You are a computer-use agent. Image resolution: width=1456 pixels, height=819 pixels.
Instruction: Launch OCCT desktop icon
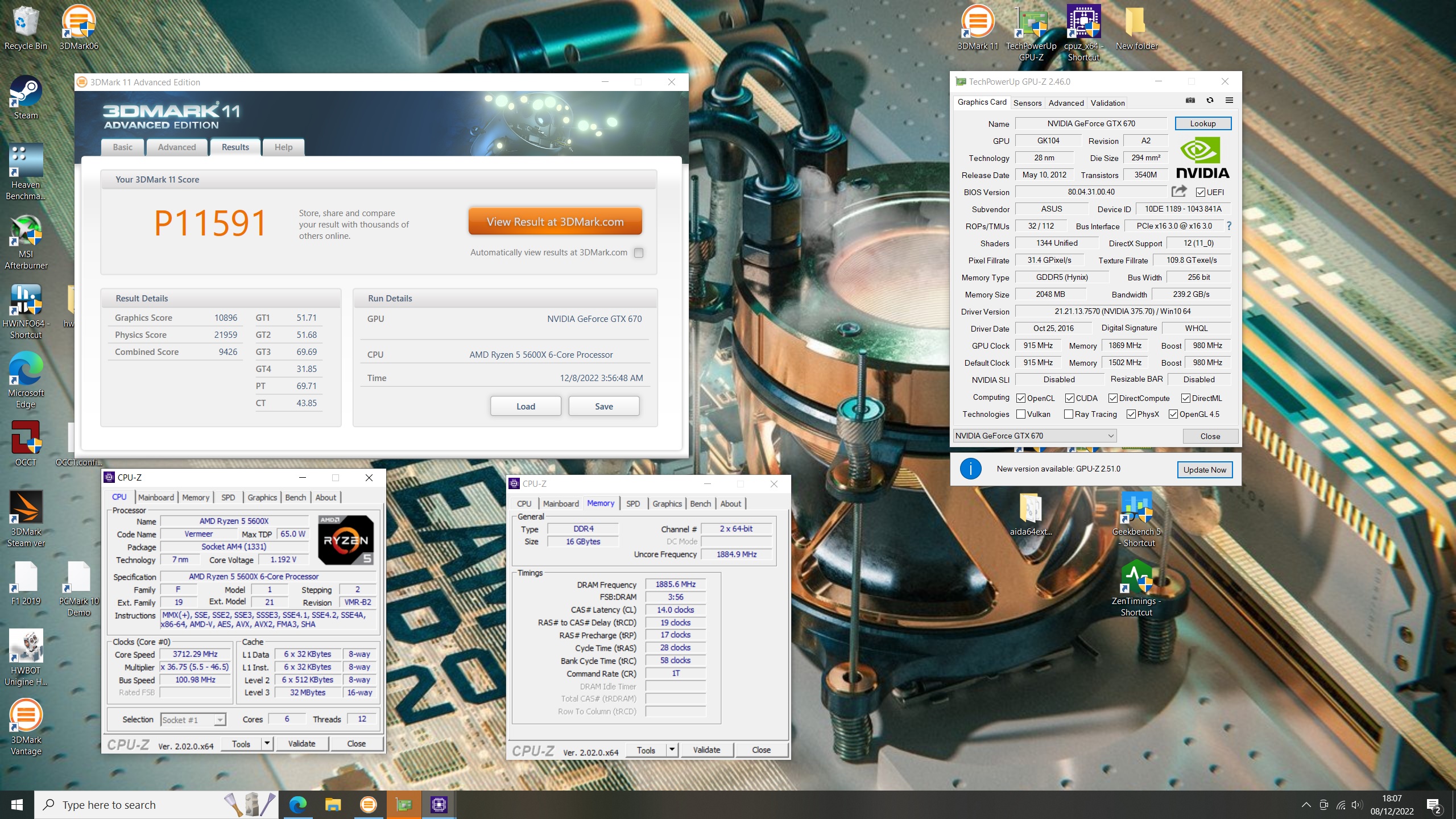pos(26,444)
